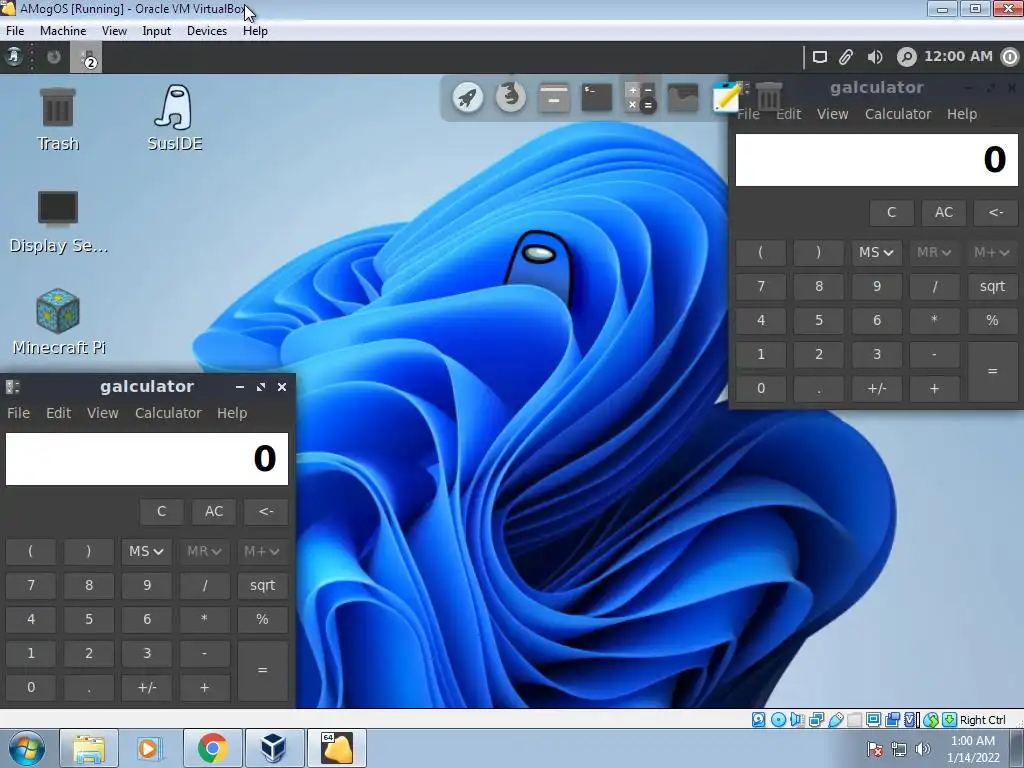Click the Windows tray volume icon
1024x768 pixels.
pyautogui.click(x=923, y=749)
